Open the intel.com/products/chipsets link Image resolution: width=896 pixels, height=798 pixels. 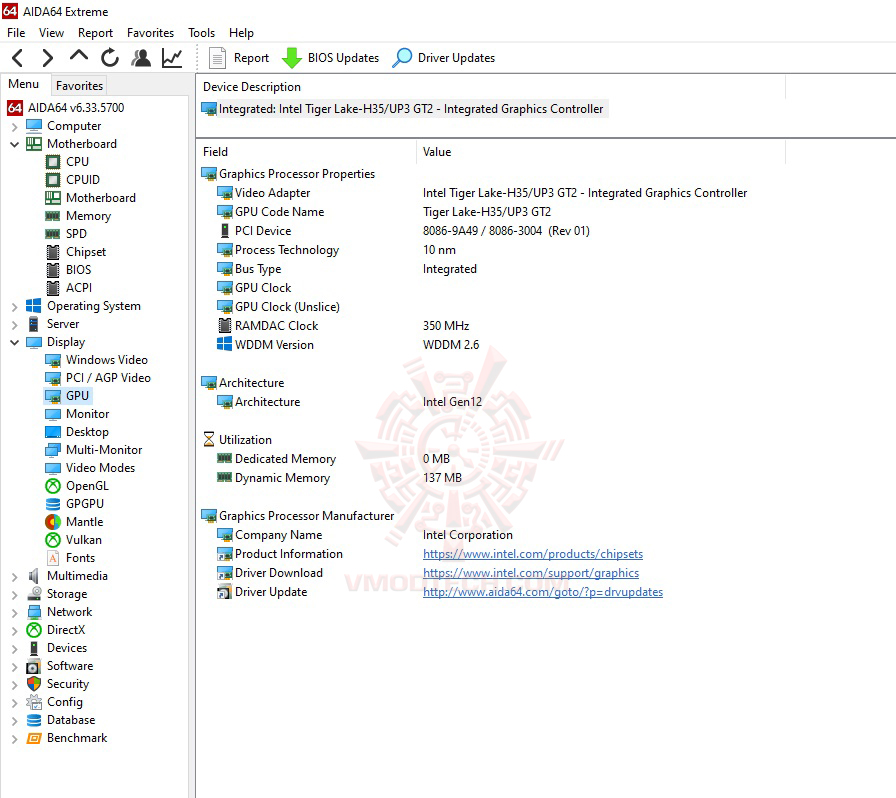(533, 554)
